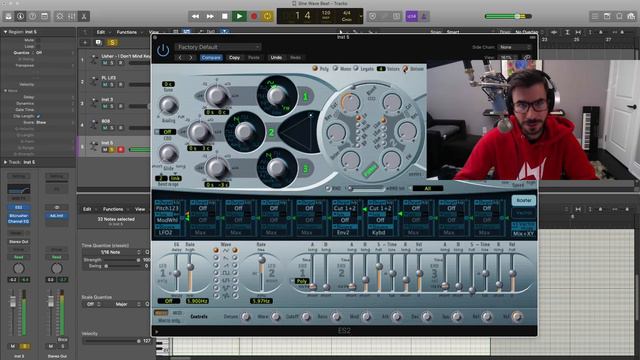Open the Factory Default preset menu
This screenshot has height=360, width=640.
tap(218, 47)
